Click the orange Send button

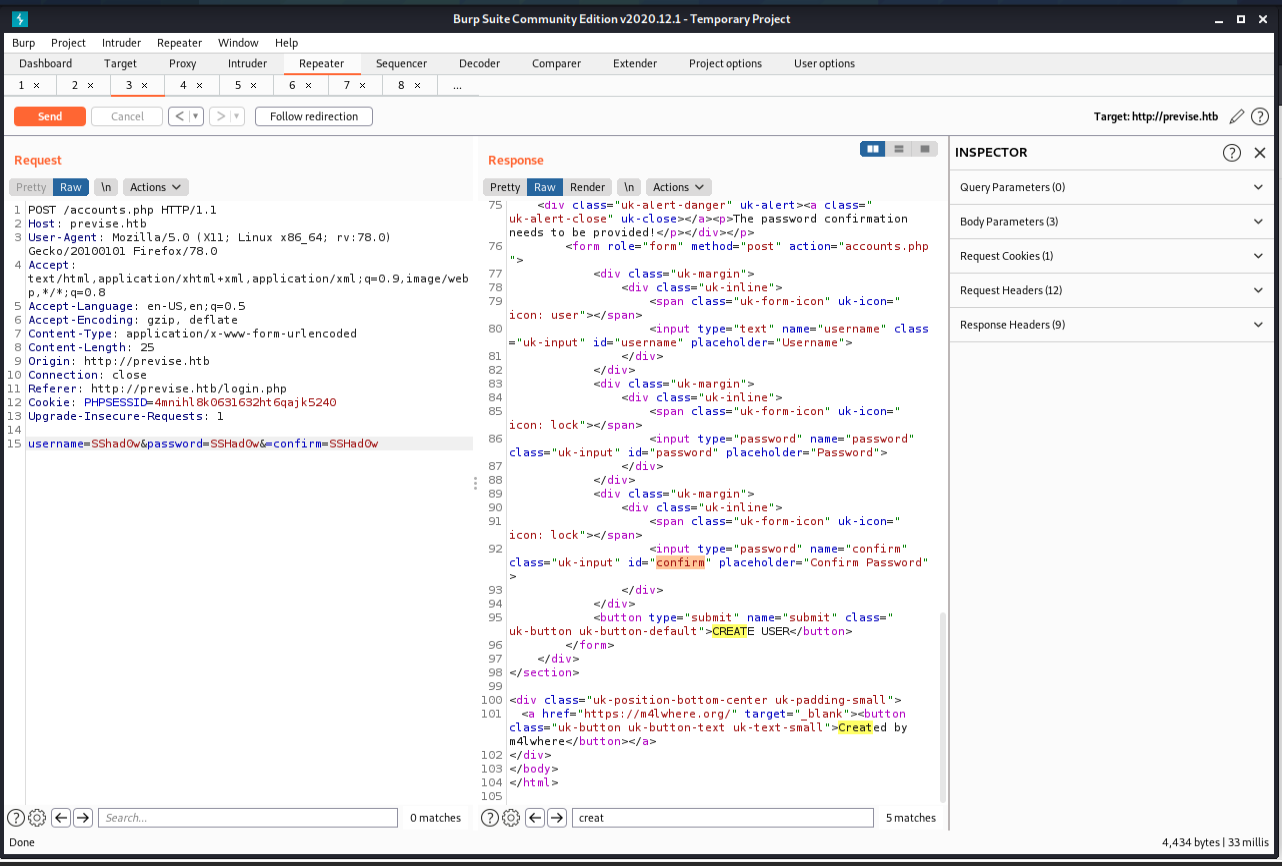tap(50, 117)
